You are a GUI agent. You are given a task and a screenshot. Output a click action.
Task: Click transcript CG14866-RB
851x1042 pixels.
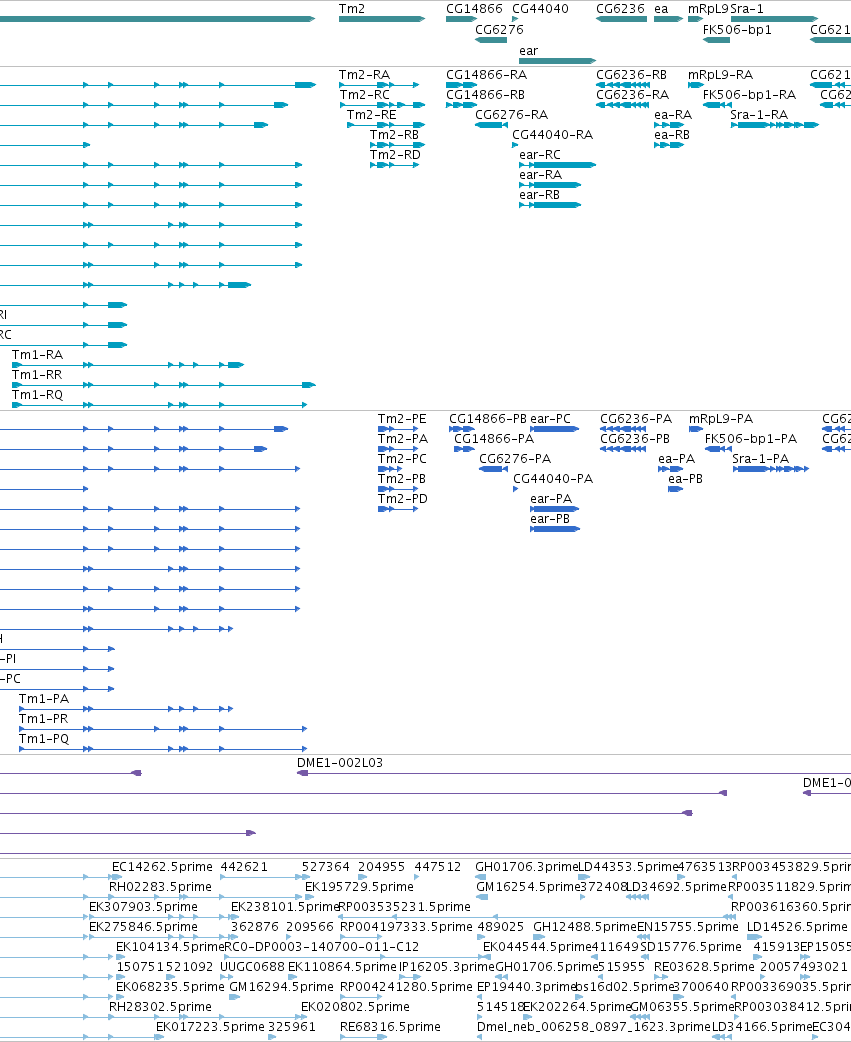click(x=461, y=105)
